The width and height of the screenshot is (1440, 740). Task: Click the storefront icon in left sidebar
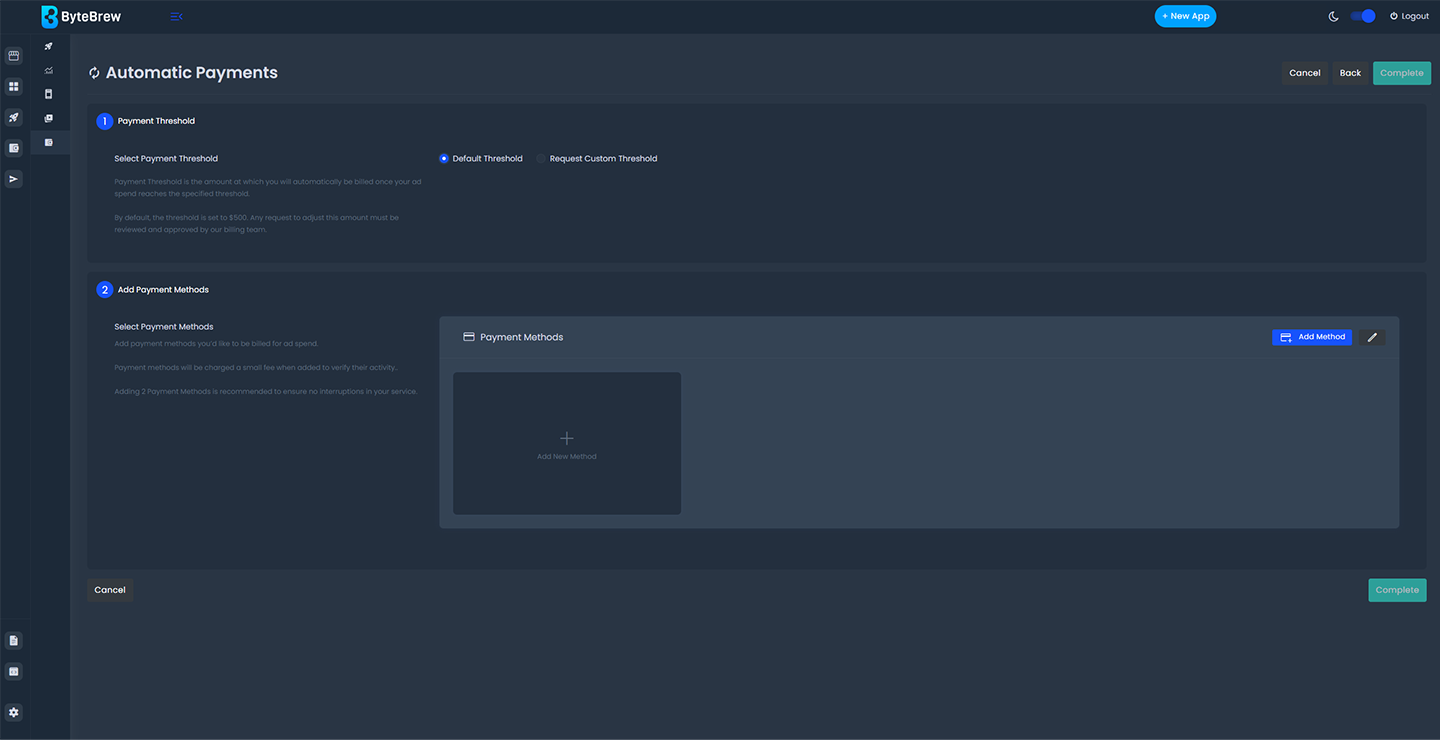click(x=14, y=56)
